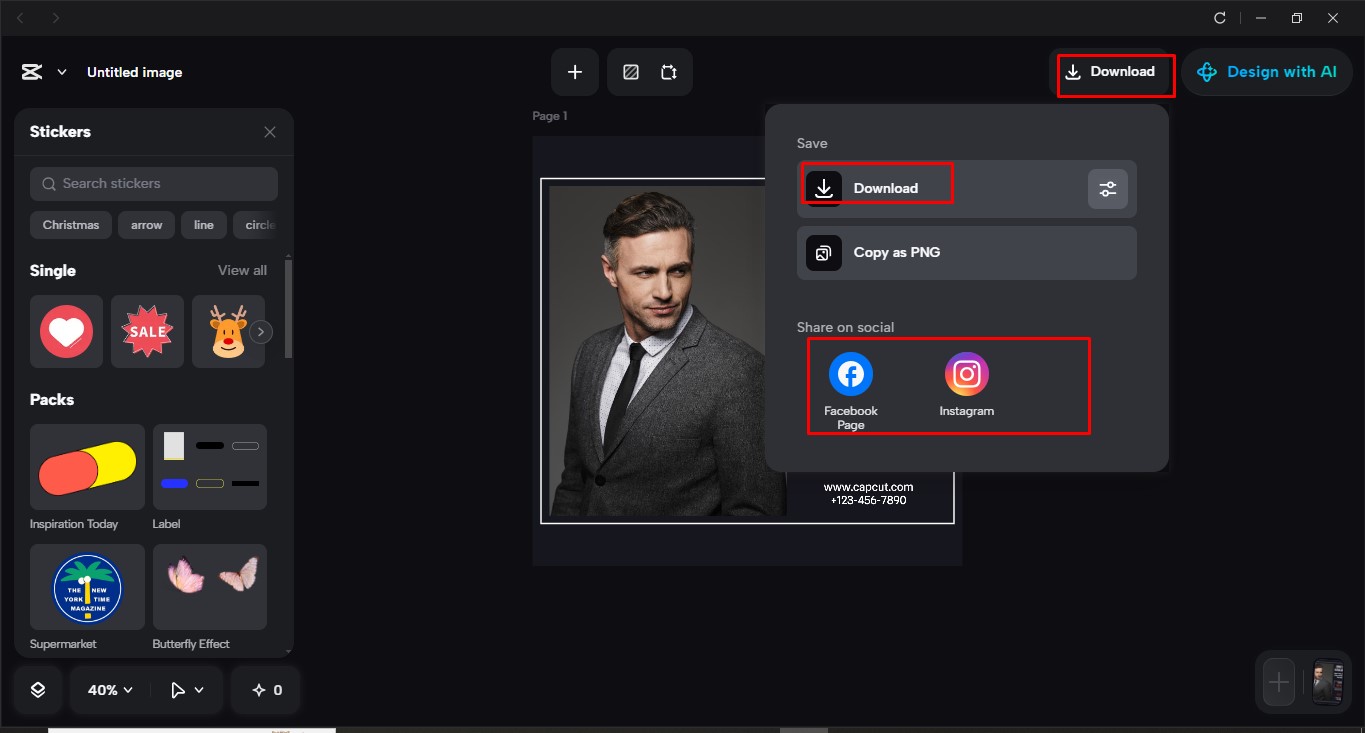Select Copy as PNG option
The width and height of the screenshot is (1365, 733).
(x=896, y=252)
